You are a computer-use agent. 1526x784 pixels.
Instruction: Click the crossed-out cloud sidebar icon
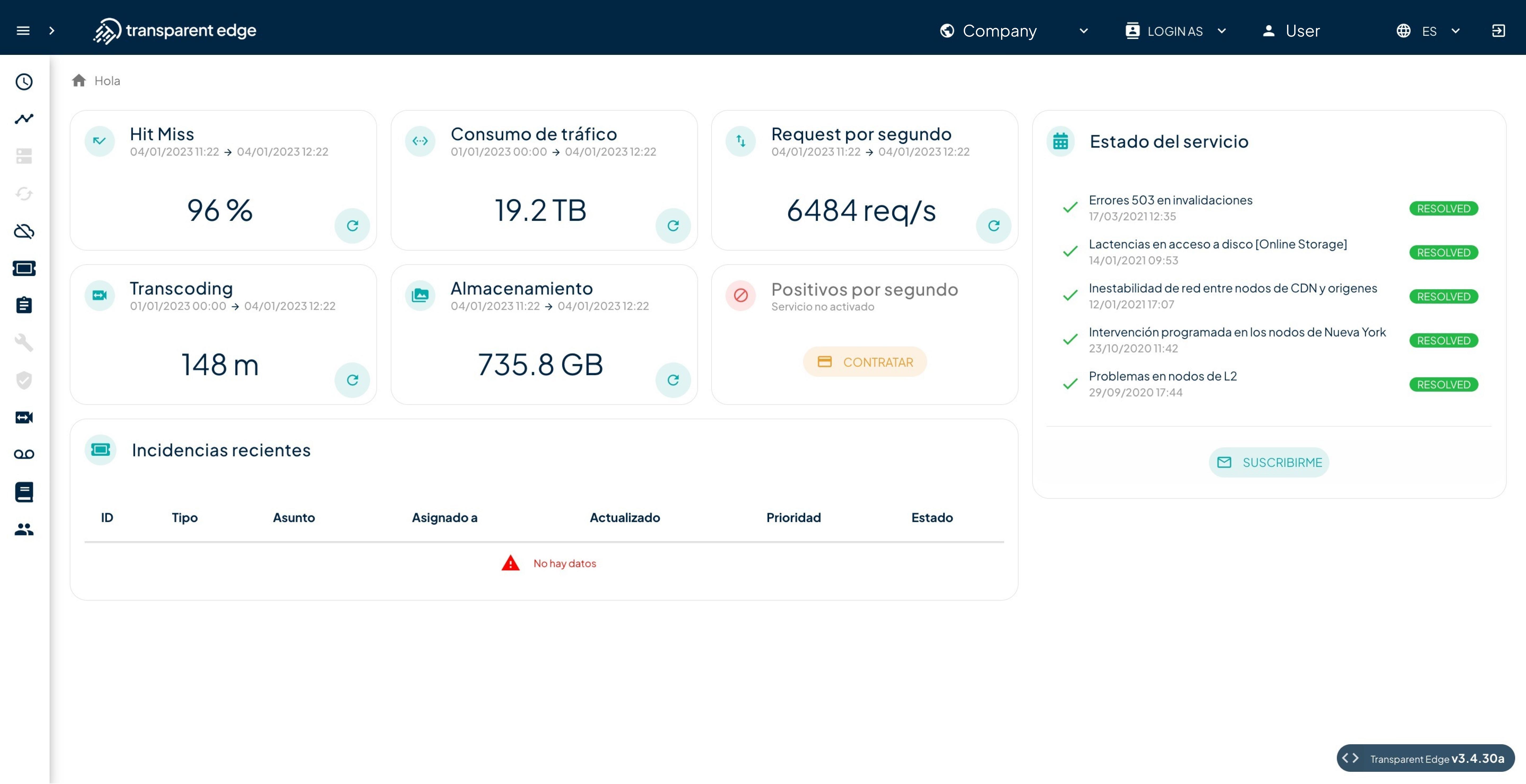pyautogui.click(x=24, y=231)
